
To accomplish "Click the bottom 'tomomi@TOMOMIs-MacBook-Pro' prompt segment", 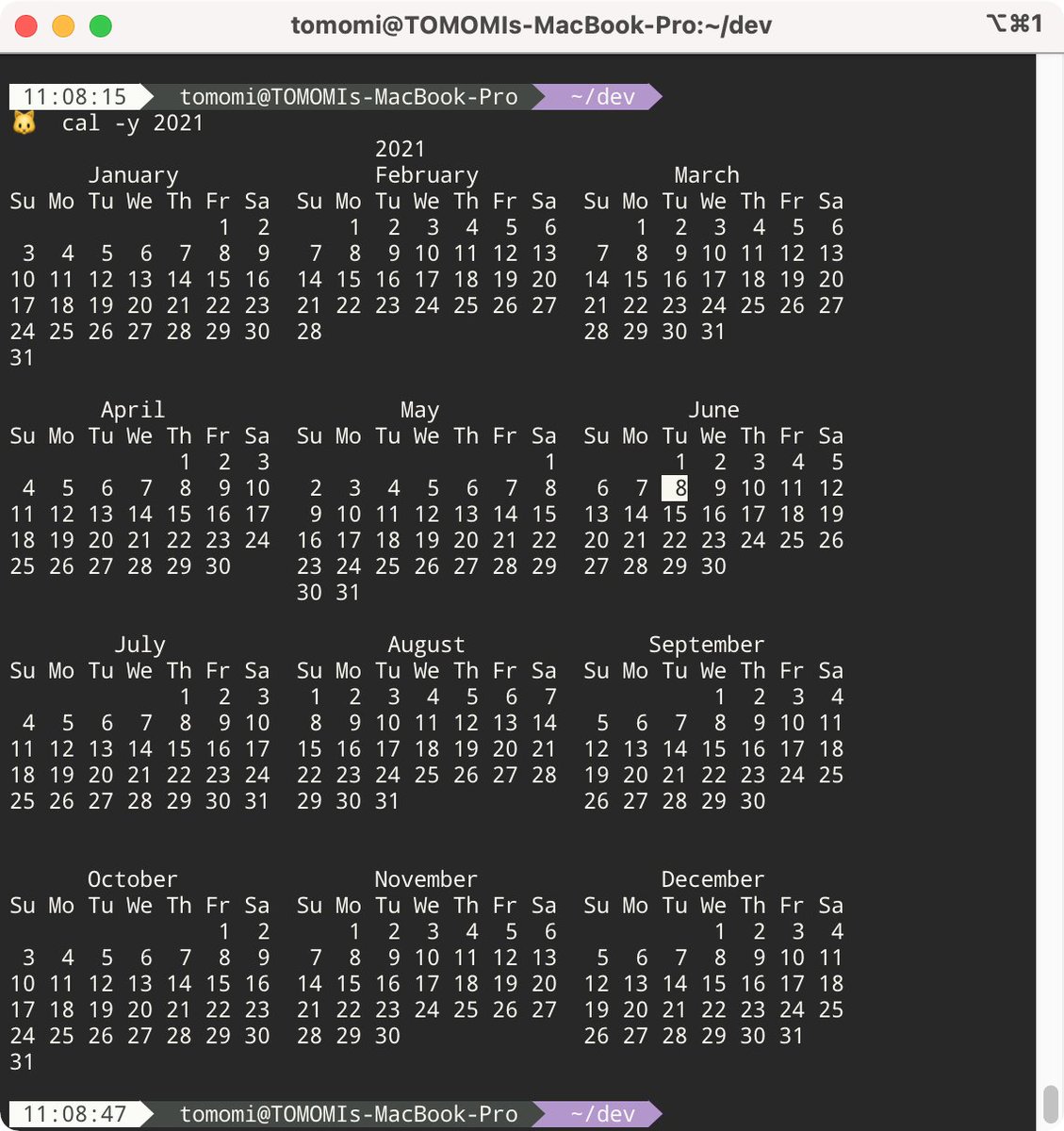I will click(x=349, y=1114).
